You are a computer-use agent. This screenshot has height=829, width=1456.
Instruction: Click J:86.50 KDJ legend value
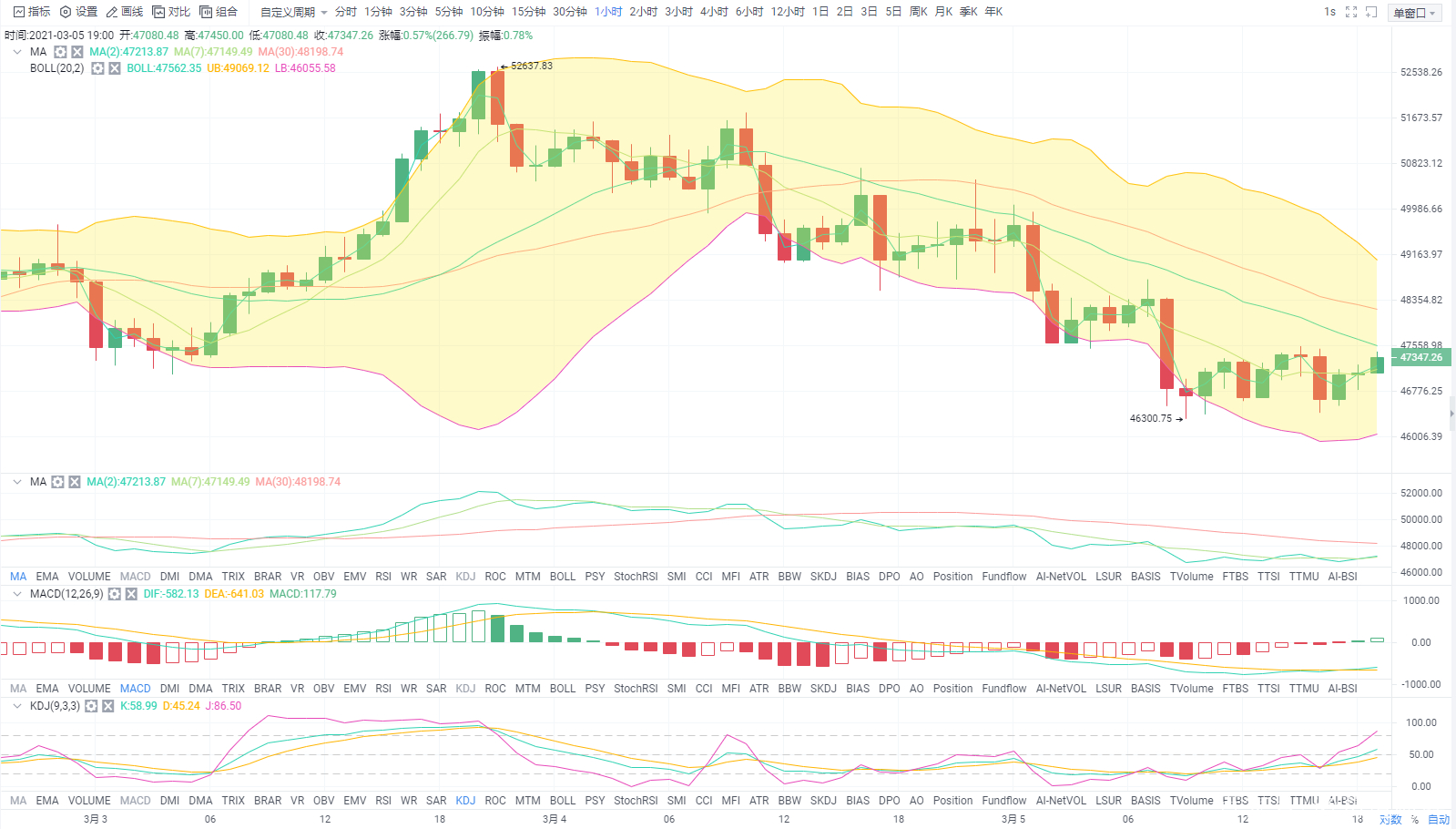coord(223,706)
